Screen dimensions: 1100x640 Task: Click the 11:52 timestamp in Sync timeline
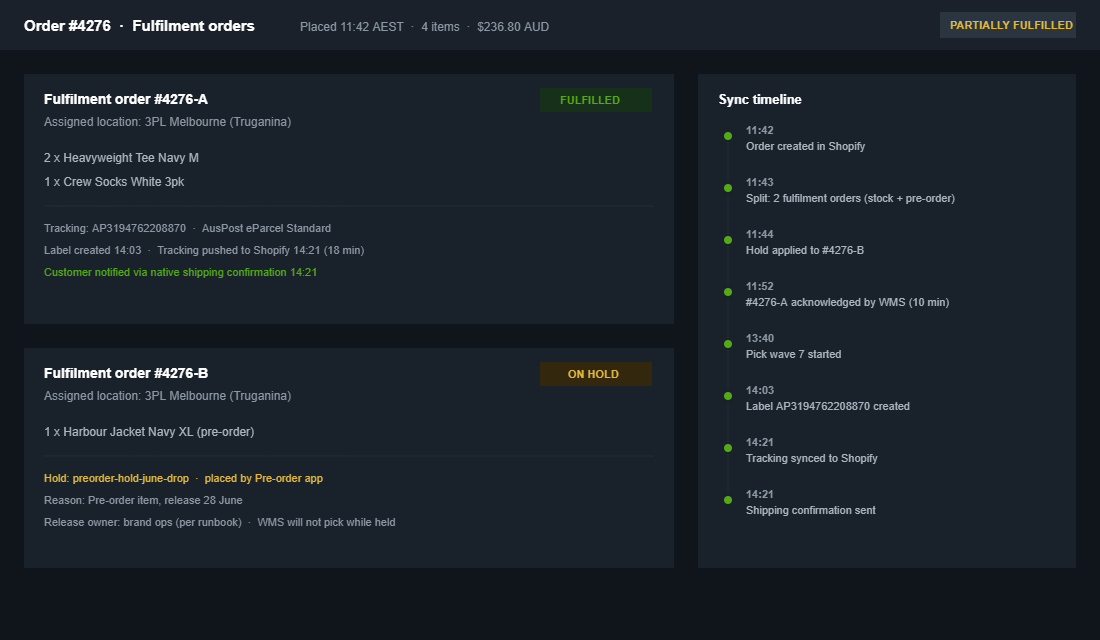click(760, 286)
